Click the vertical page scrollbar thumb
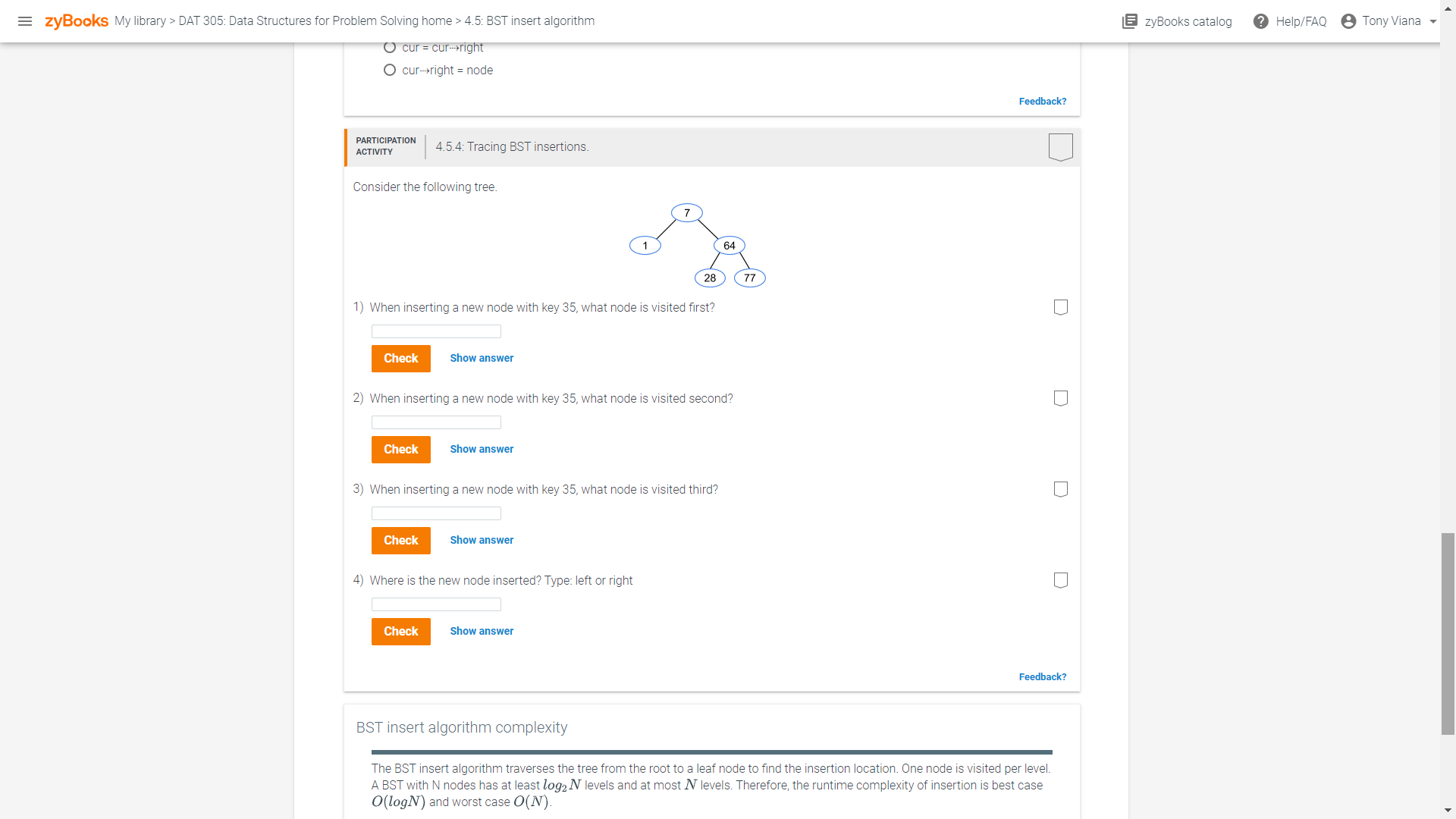Viewport: 1456px width, 819px height. pos(1448,634)
